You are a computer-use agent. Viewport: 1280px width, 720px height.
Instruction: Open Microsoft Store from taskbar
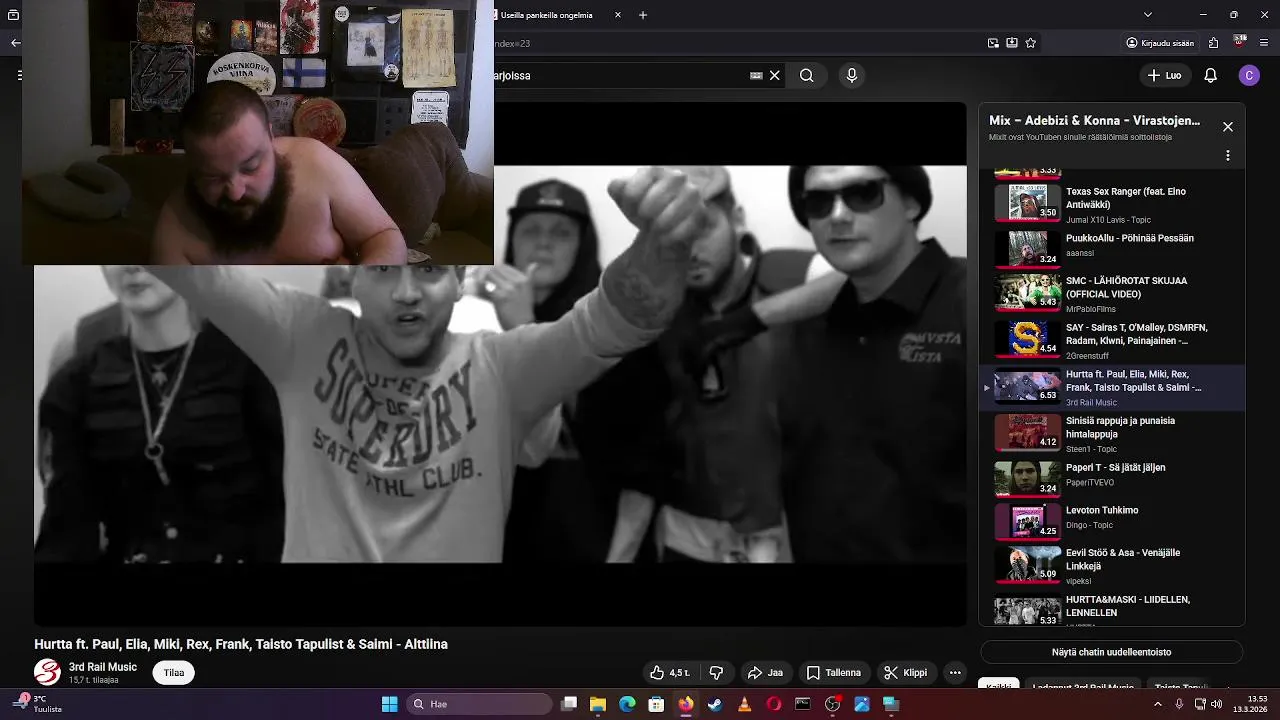[656, 704]
